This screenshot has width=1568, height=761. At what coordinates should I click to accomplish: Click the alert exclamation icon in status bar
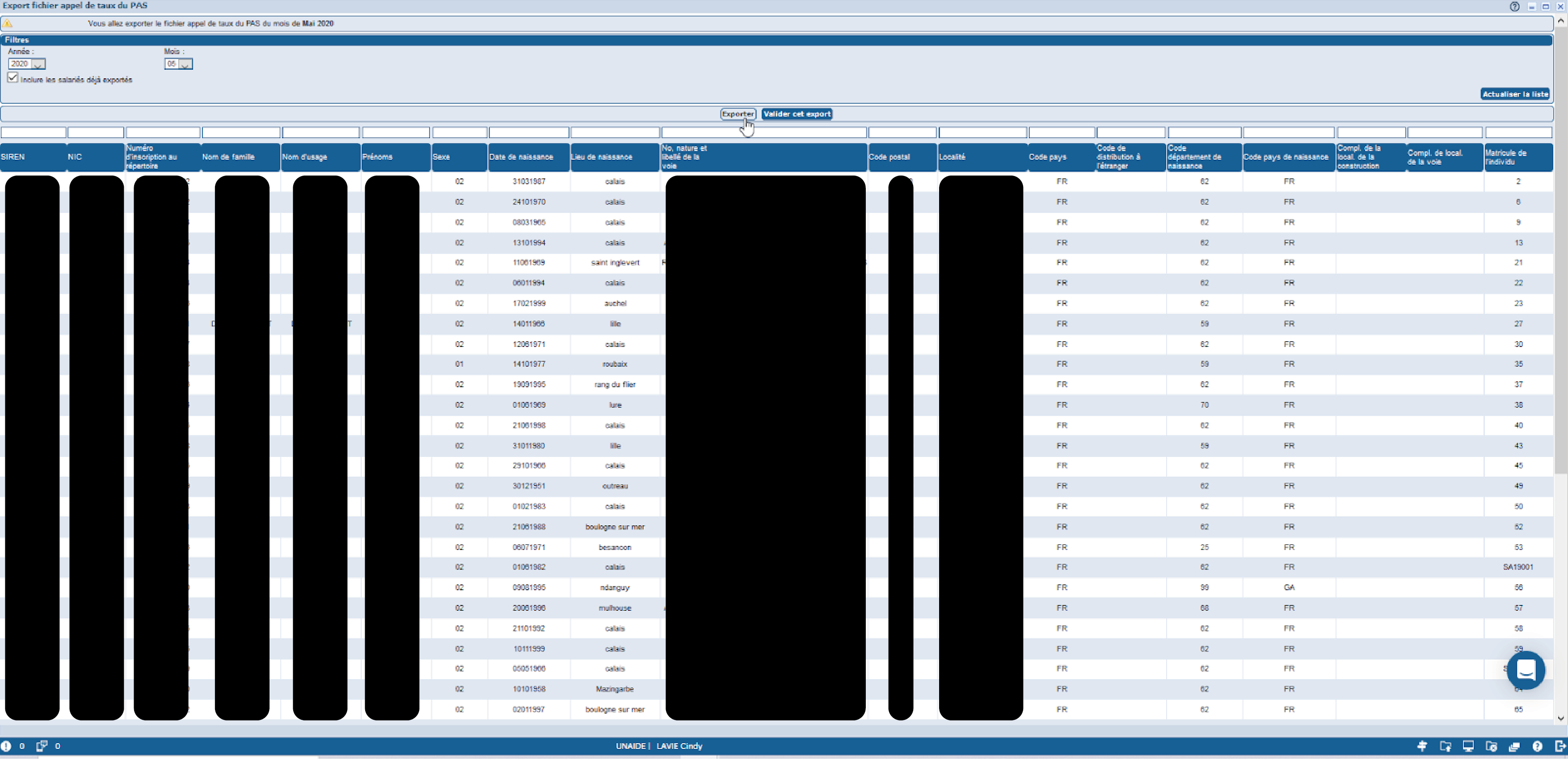click(x=6, y=746)
